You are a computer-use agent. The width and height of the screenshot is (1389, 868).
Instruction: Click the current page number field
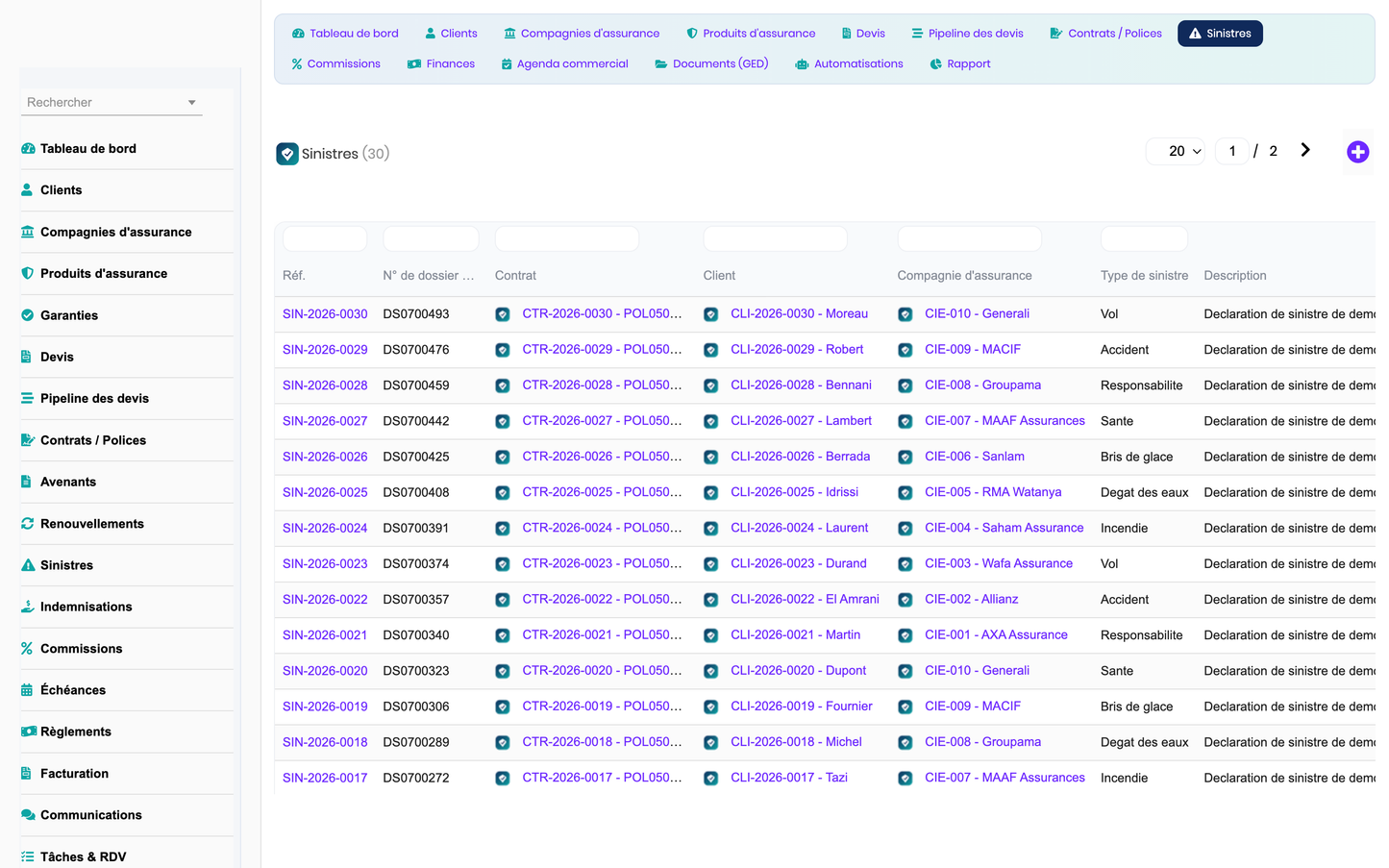[1232, 151]
